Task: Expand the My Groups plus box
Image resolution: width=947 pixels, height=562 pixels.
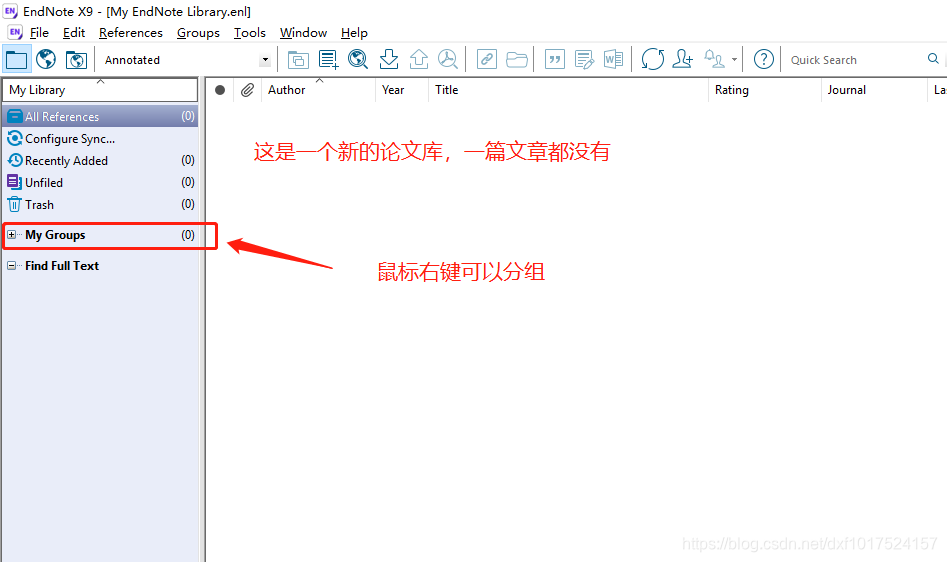Action: click(x=11, y=235)
